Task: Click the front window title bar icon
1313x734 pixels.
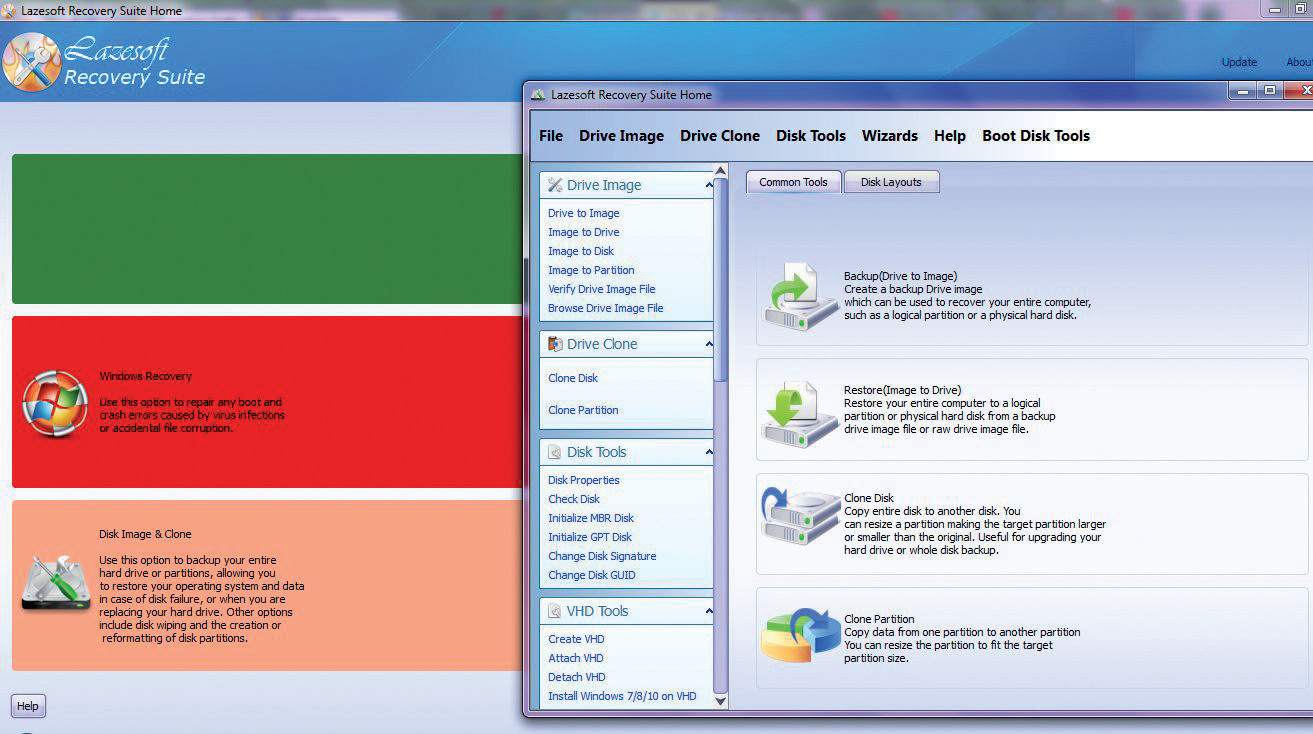Action: pos(539,95)
